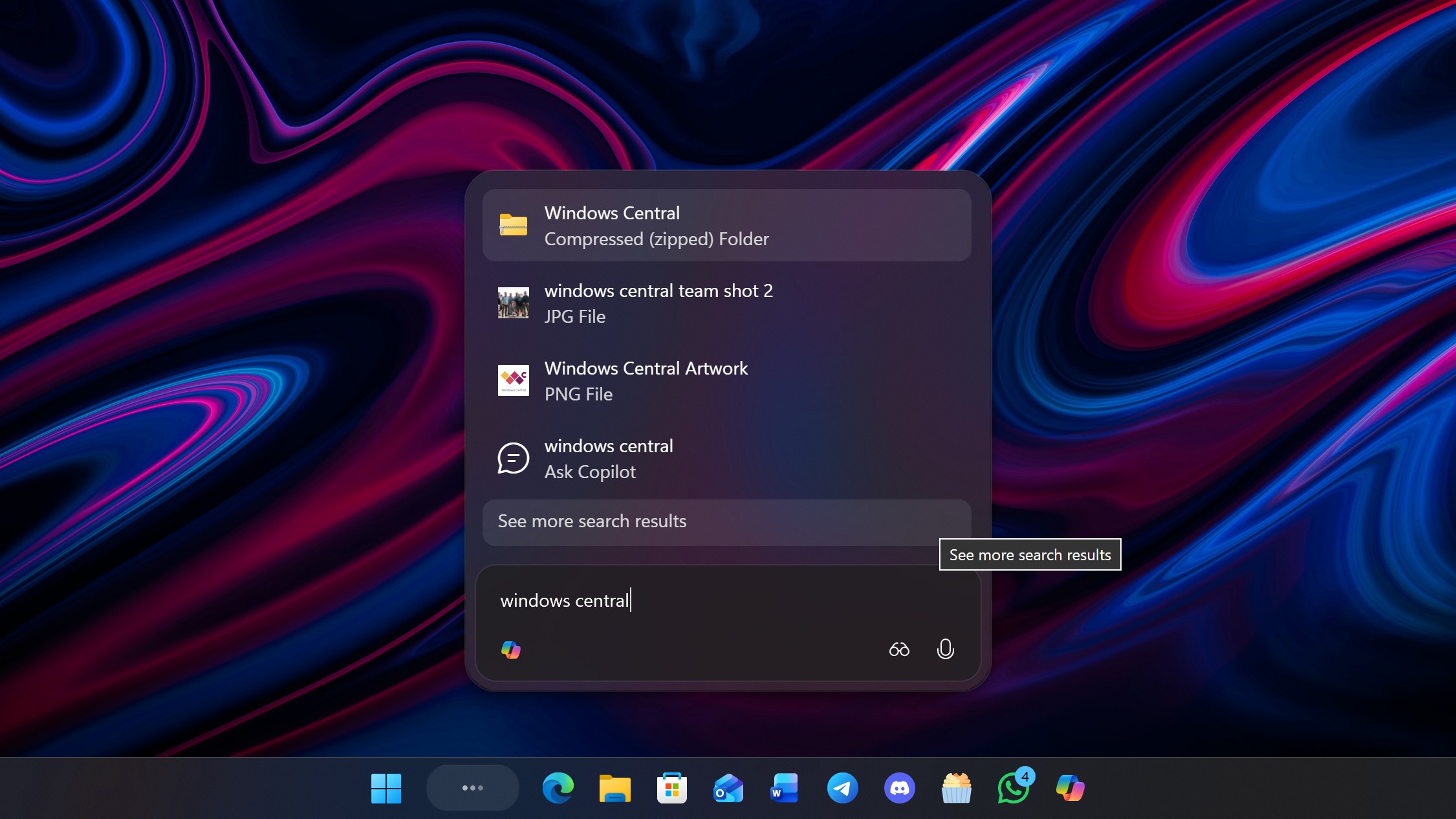Click the Start button
This screenshot has width=1456, height=819.
click(386, 788)
